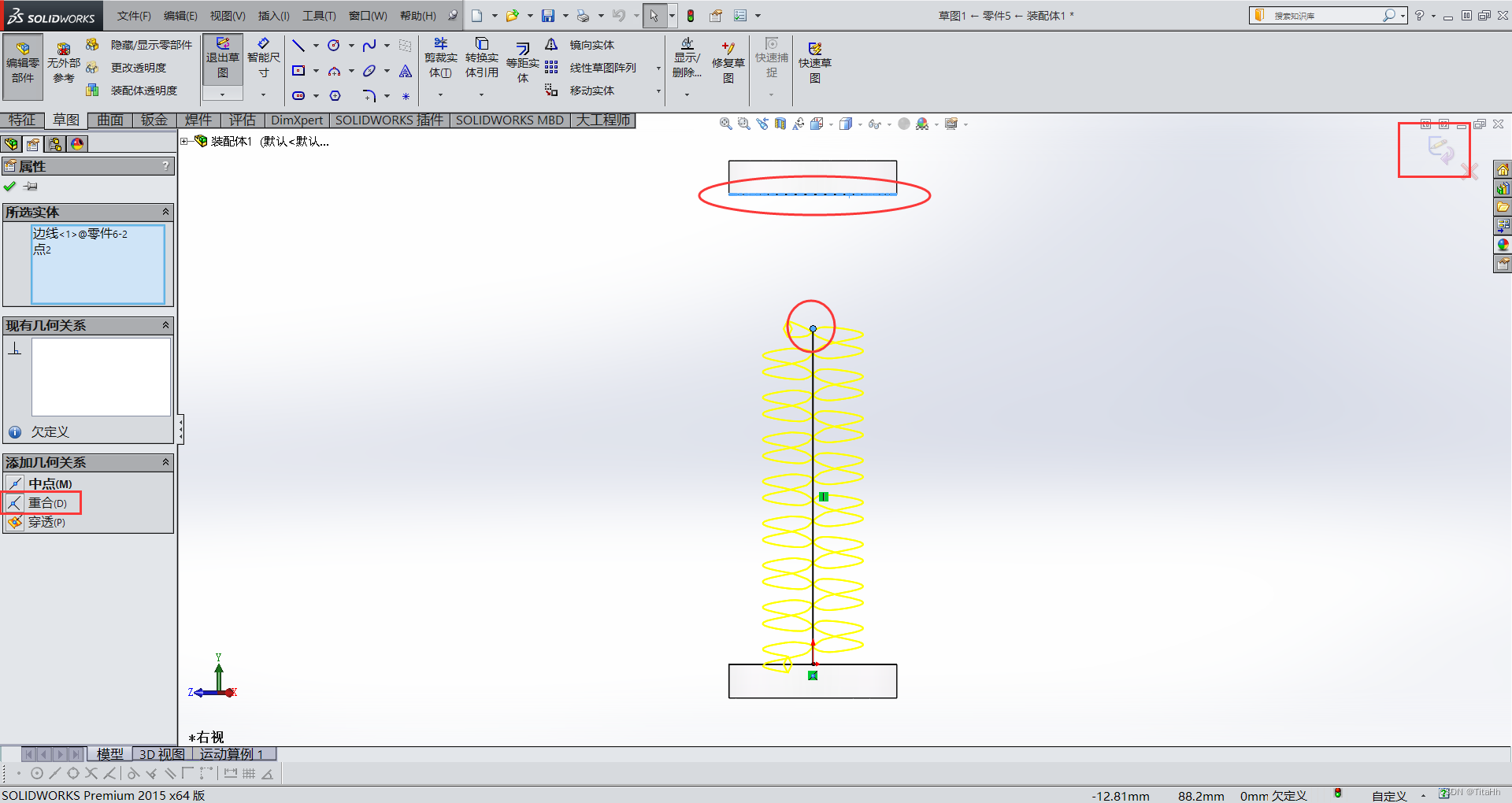Open dropdown under Trim Entities button
Screen dimensions: 1512x803
(441, 94)
